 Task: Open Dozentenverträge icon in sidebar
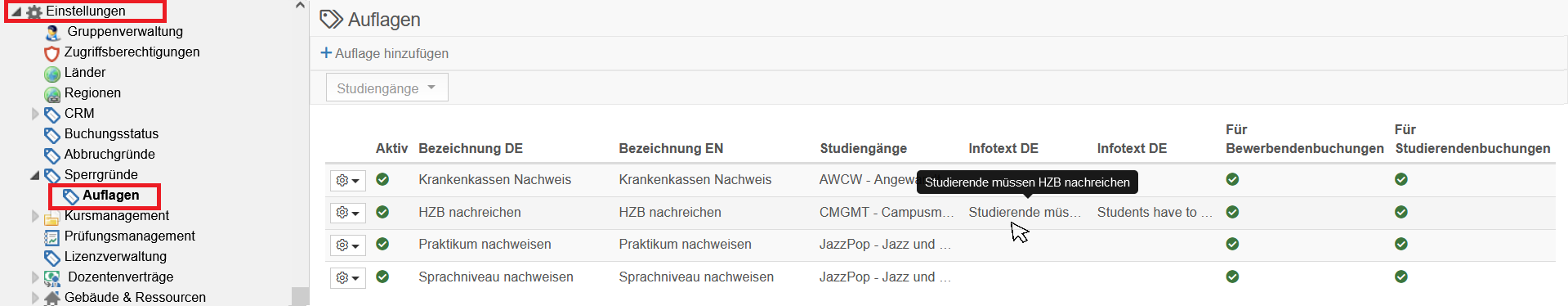point(52,278)
